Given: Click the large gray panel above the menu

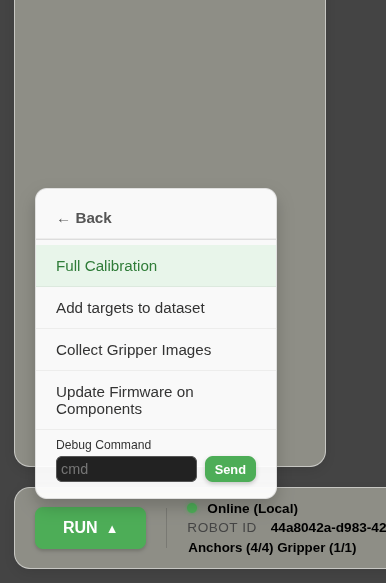Looking at the screenshot, I should (x=170, y=93).
